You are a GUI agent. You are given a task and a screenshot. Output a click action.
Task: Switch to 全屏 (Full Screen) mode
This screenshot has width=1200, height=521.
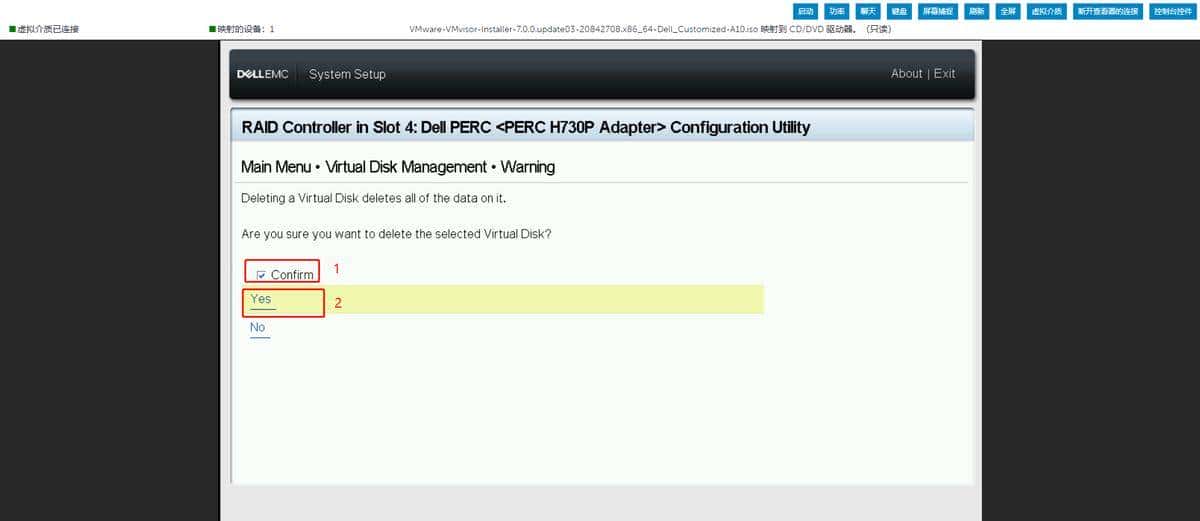[x=1008, y=11]
